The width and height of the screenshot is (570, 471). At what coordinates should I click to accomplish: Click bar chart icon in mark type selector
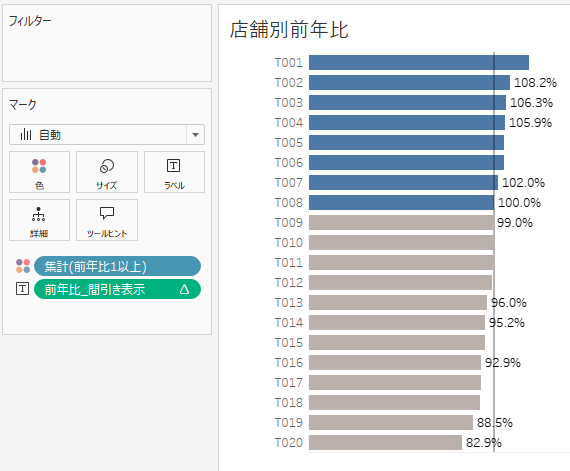(x=26, y=134)
